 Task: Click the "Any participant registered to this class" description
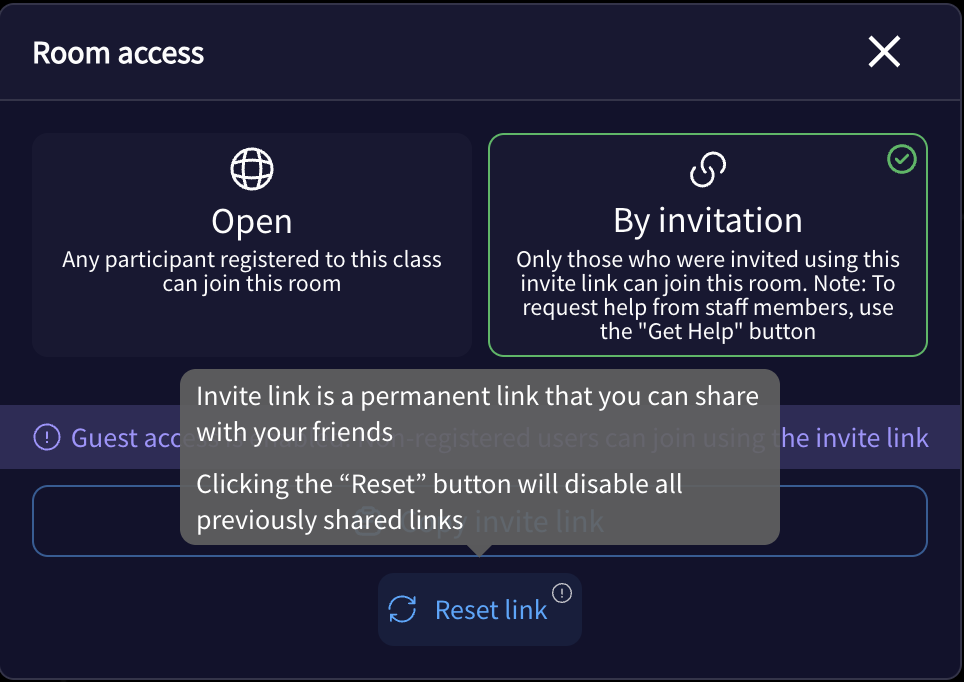(x=252, y=271)
